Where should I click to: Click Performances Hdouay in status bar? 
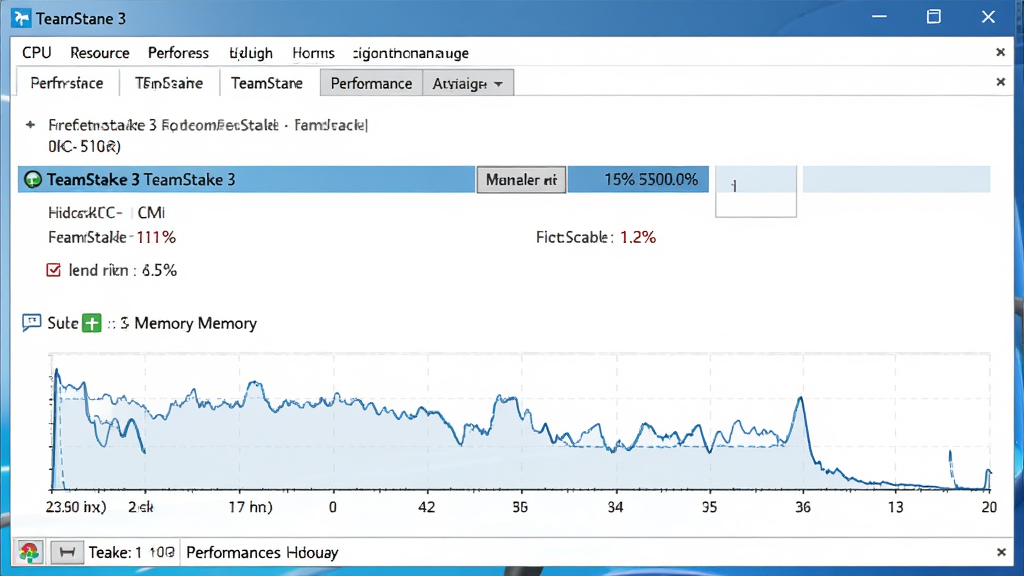point(262,552)
